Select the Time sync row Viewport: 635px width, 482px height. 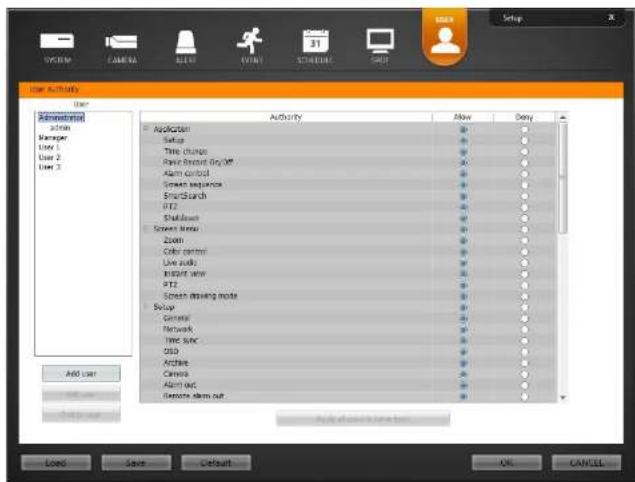[348, 341]
